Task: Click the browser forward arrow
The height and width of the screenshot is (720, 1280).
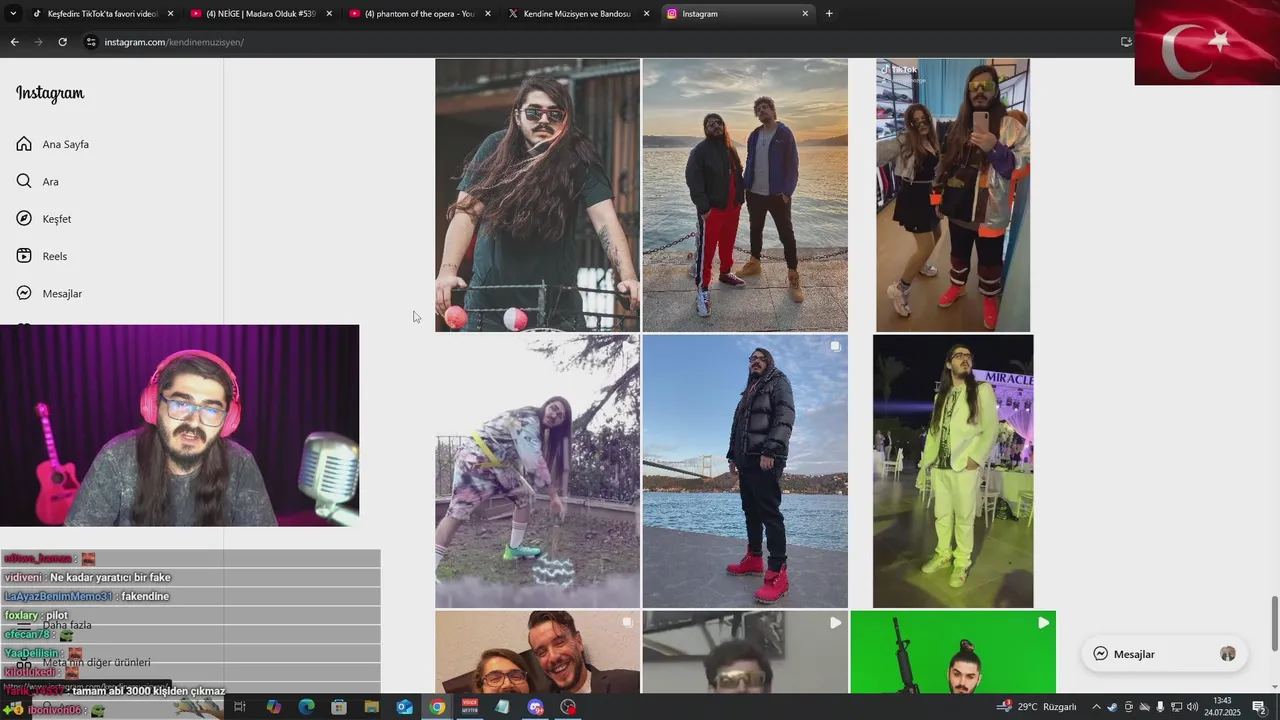Action: [38, 42]
